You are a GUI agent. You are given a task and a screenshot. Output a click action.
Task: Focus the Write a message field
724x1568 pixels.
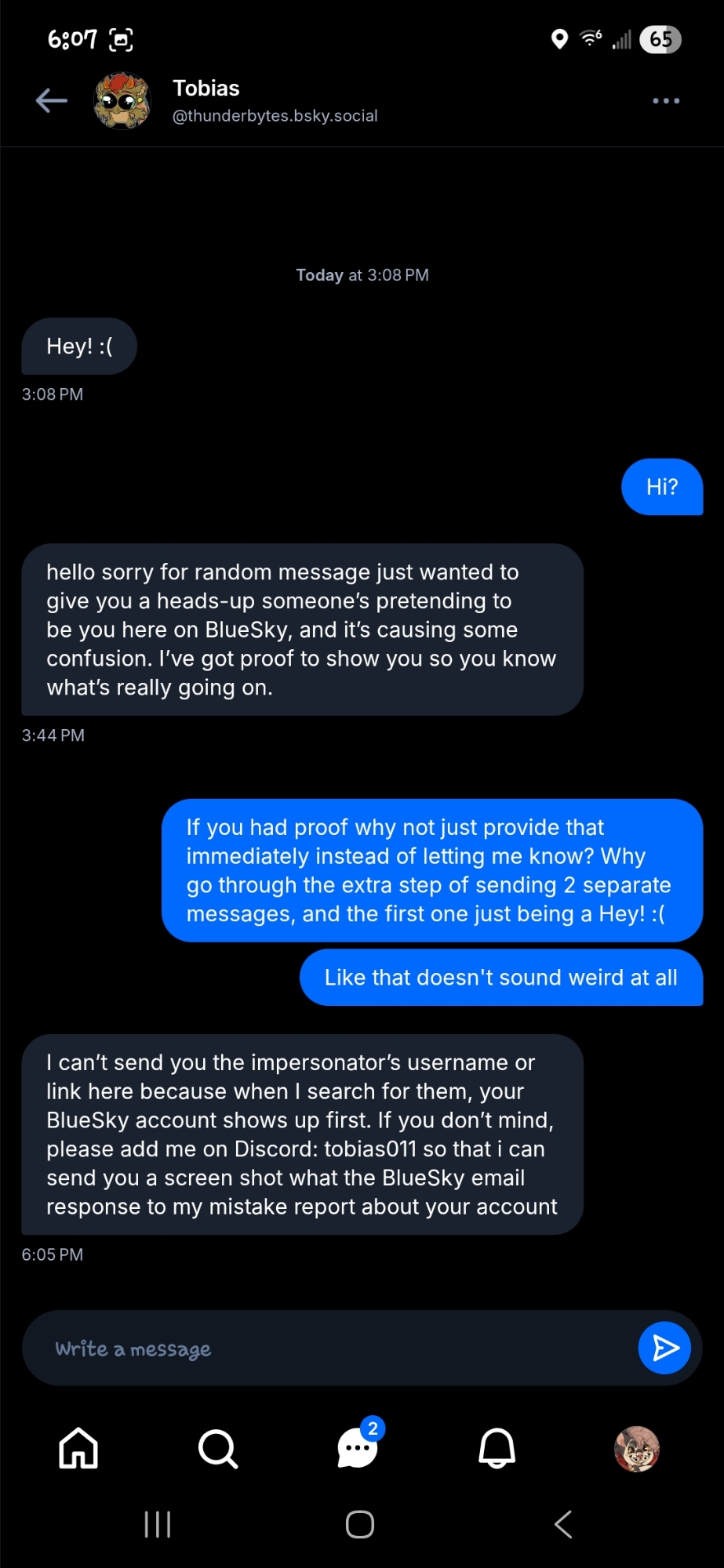[329, 1348]
